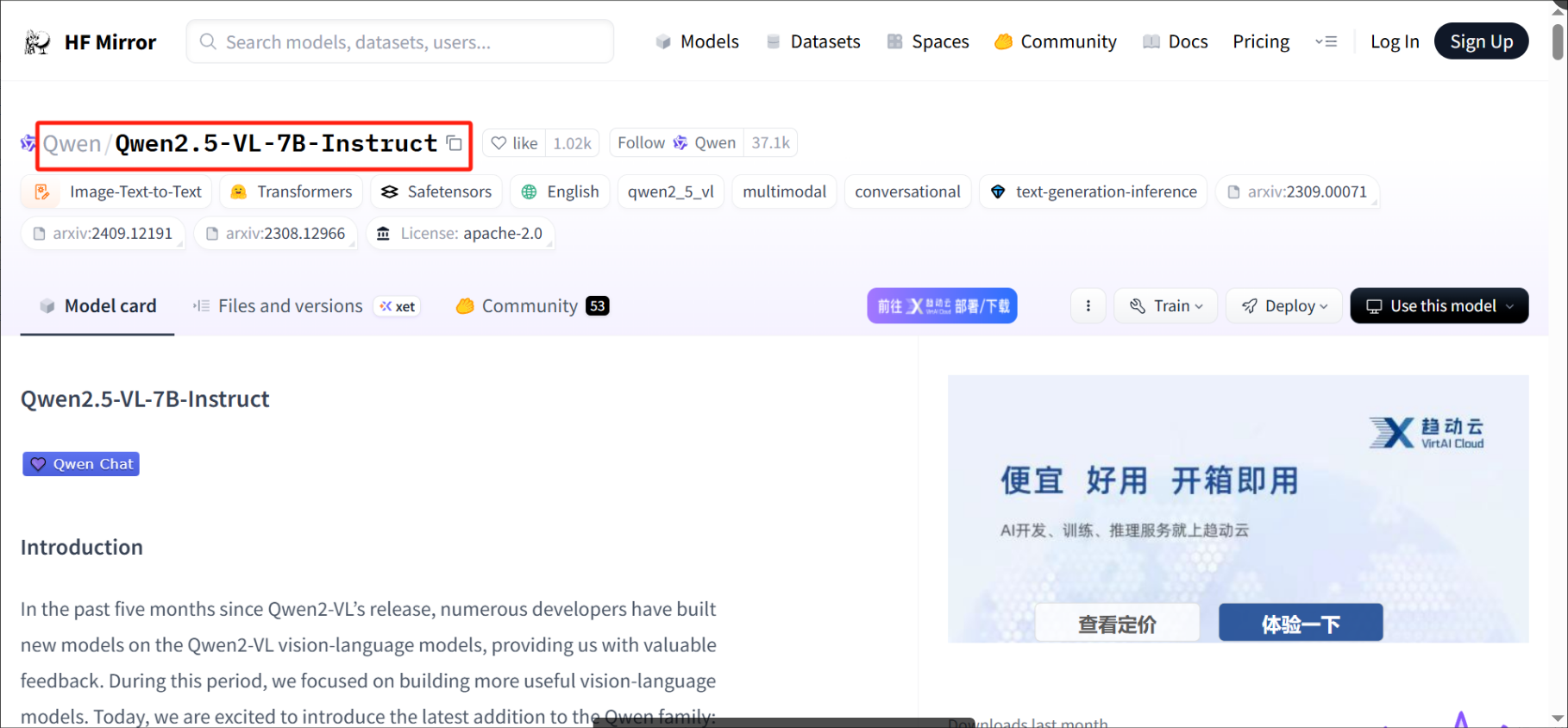The width and height of the screenshot is (1568, 728).
Task: Open the Qwen Chat badge link
Action: click(81, 464)
